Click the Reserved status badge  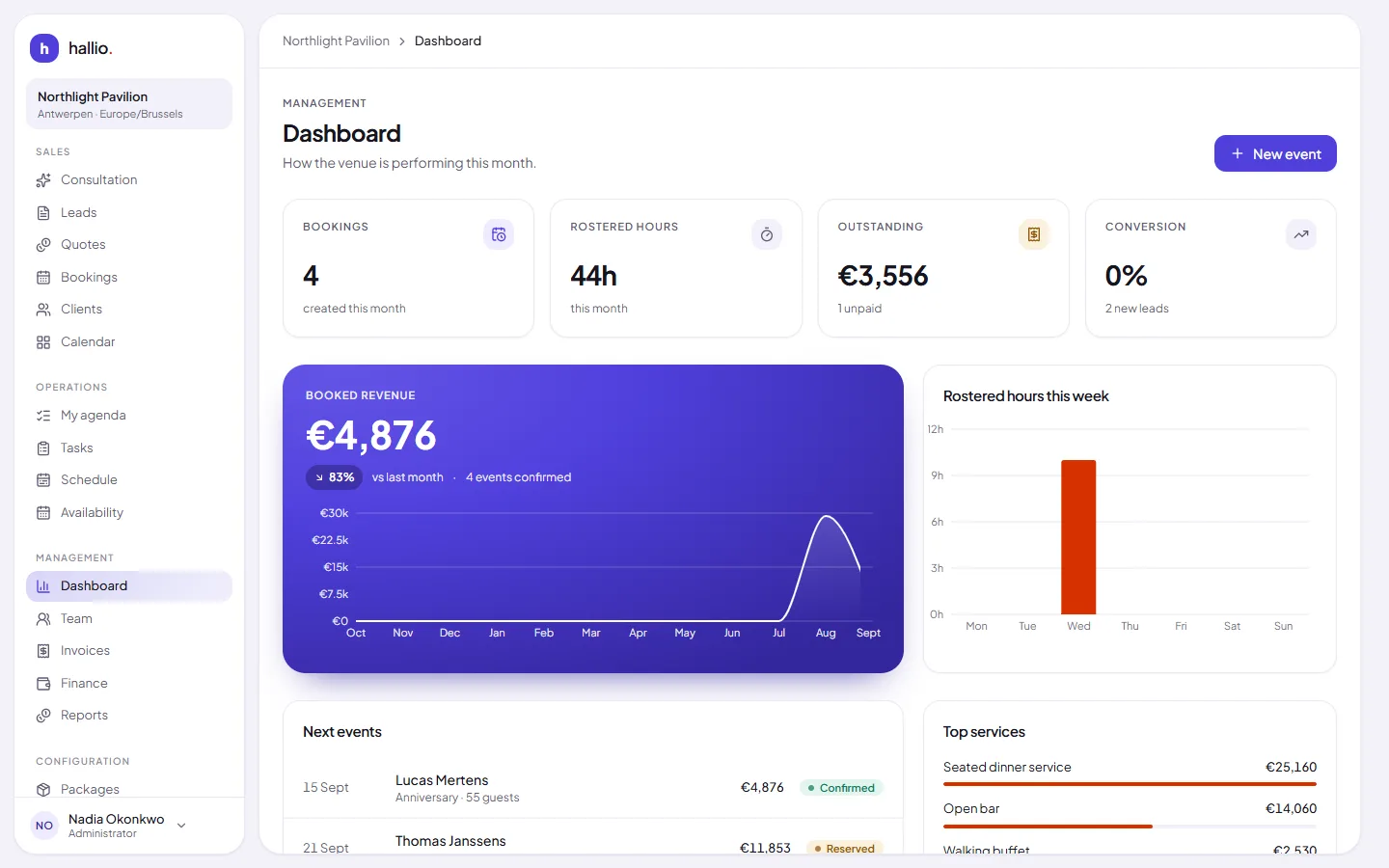tap(845, 849)
